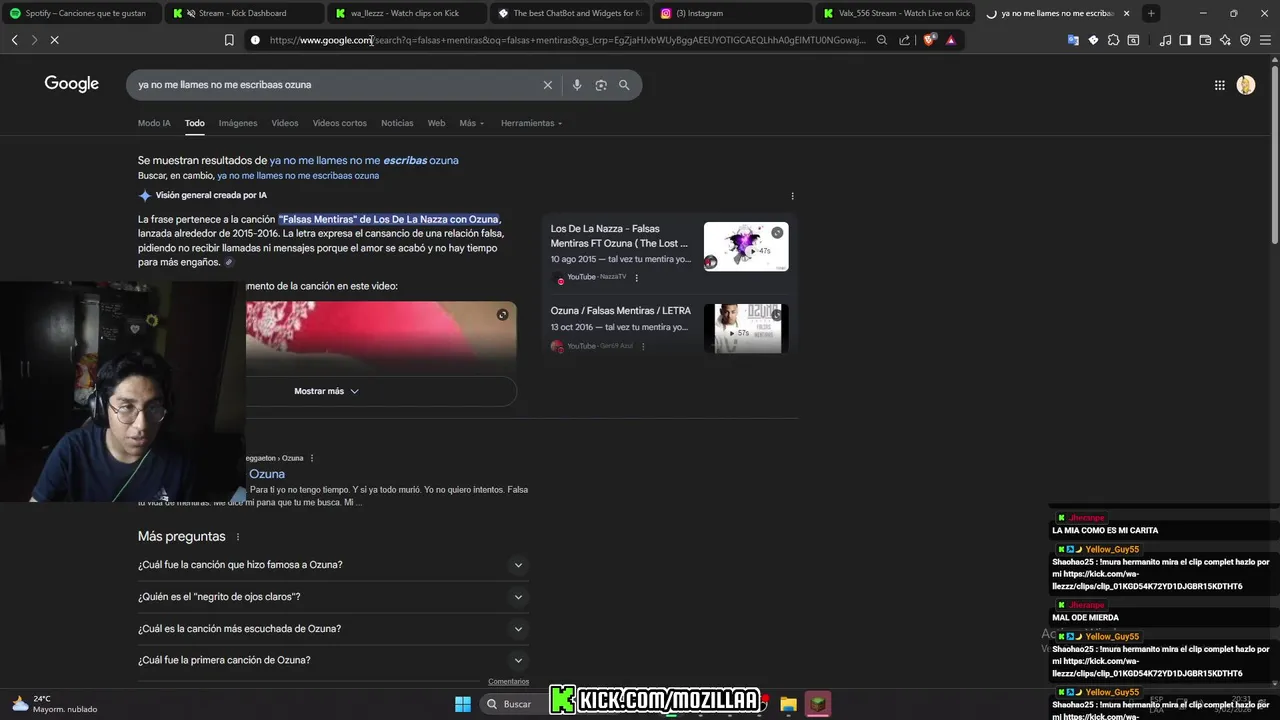This screenshot has width=1280, height=720.
Task: Search instead for original "escribaas" query
Action: point(298,176)
